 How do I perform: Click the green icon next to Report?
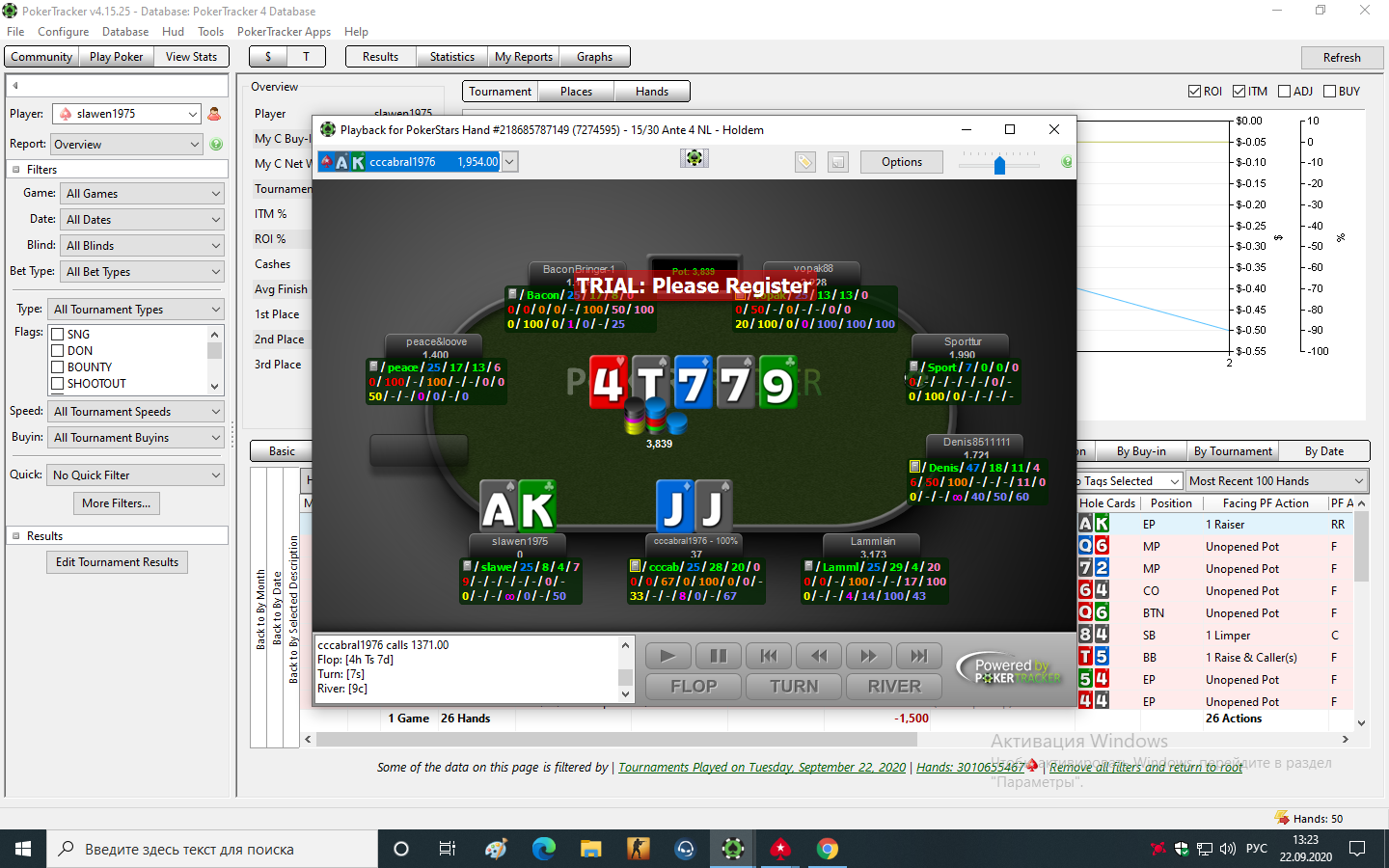[x=216, y=145]
